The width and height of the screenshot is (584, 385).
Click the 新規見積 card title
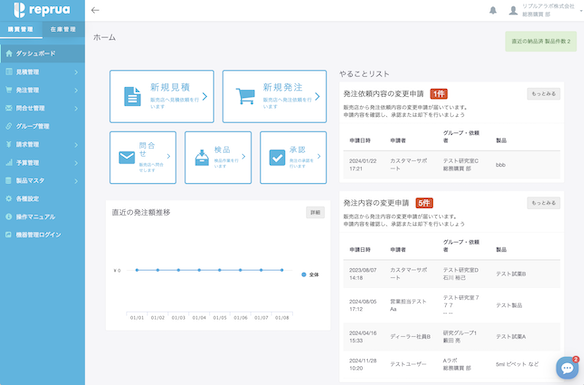170,87
